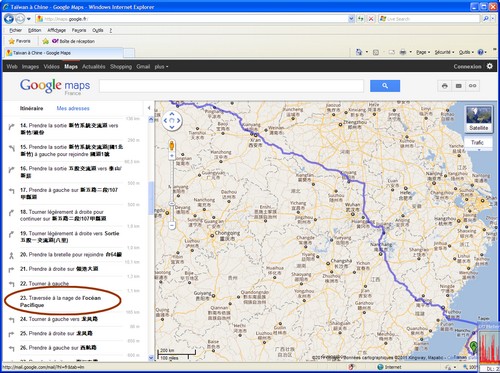The image size is (500, 373).
Task: Open the recent pages dropdown arrow
Action: (x=29, y=19)
